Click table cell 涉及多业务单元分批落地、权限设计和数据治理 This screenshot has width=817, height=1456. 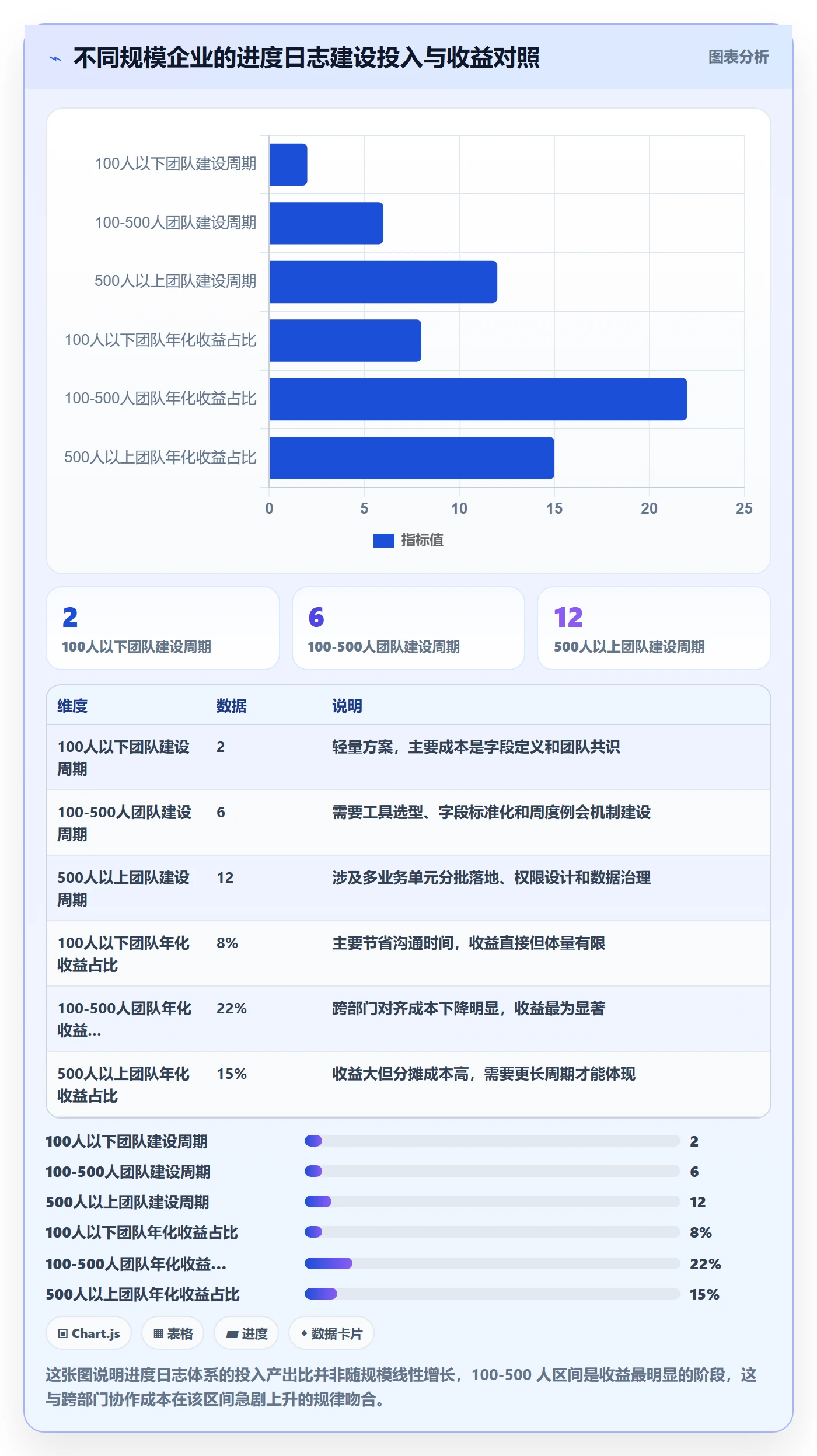coord(491,877)
